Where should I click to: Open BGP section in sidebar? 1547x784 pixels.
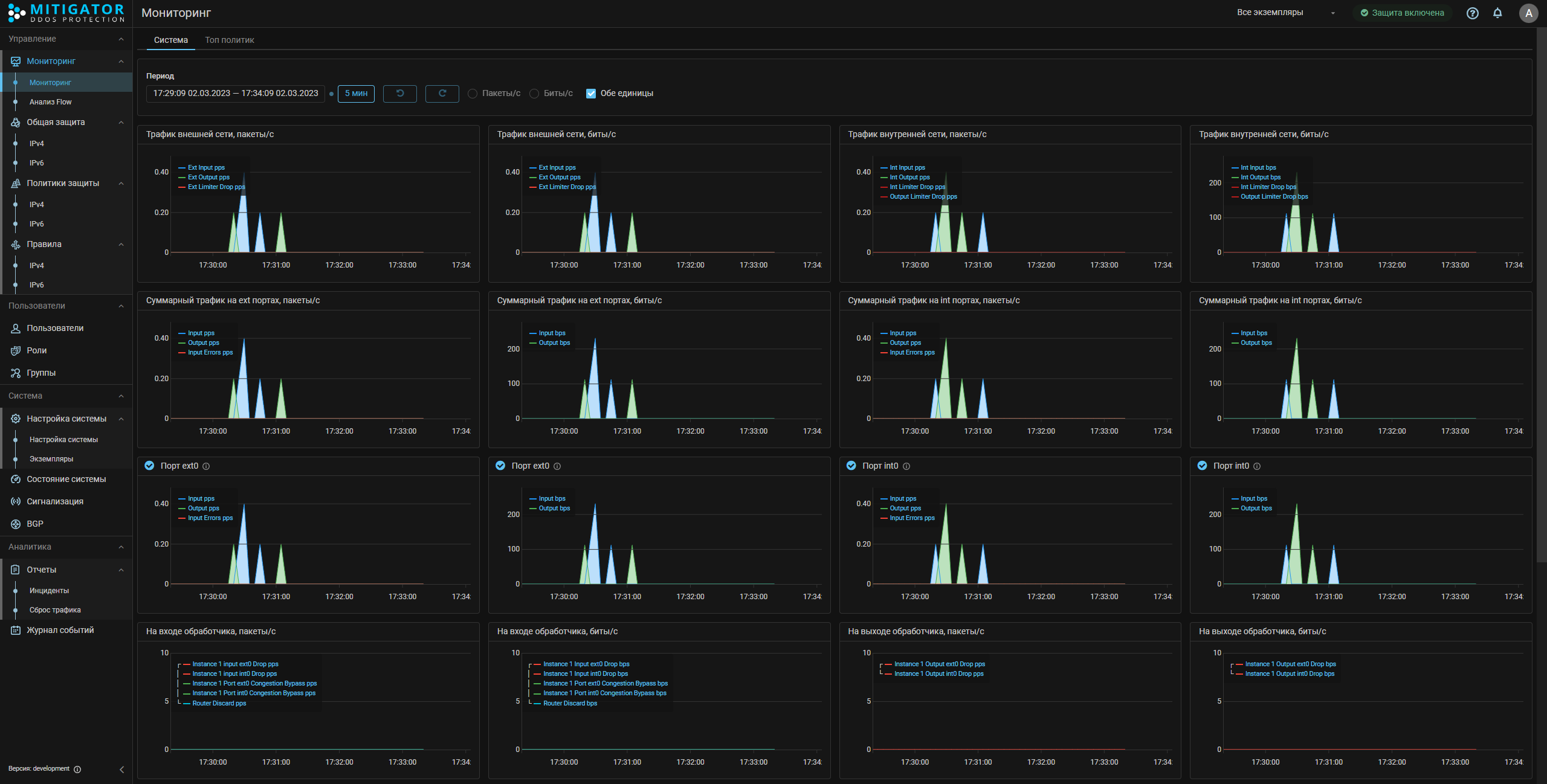point(35,524)
